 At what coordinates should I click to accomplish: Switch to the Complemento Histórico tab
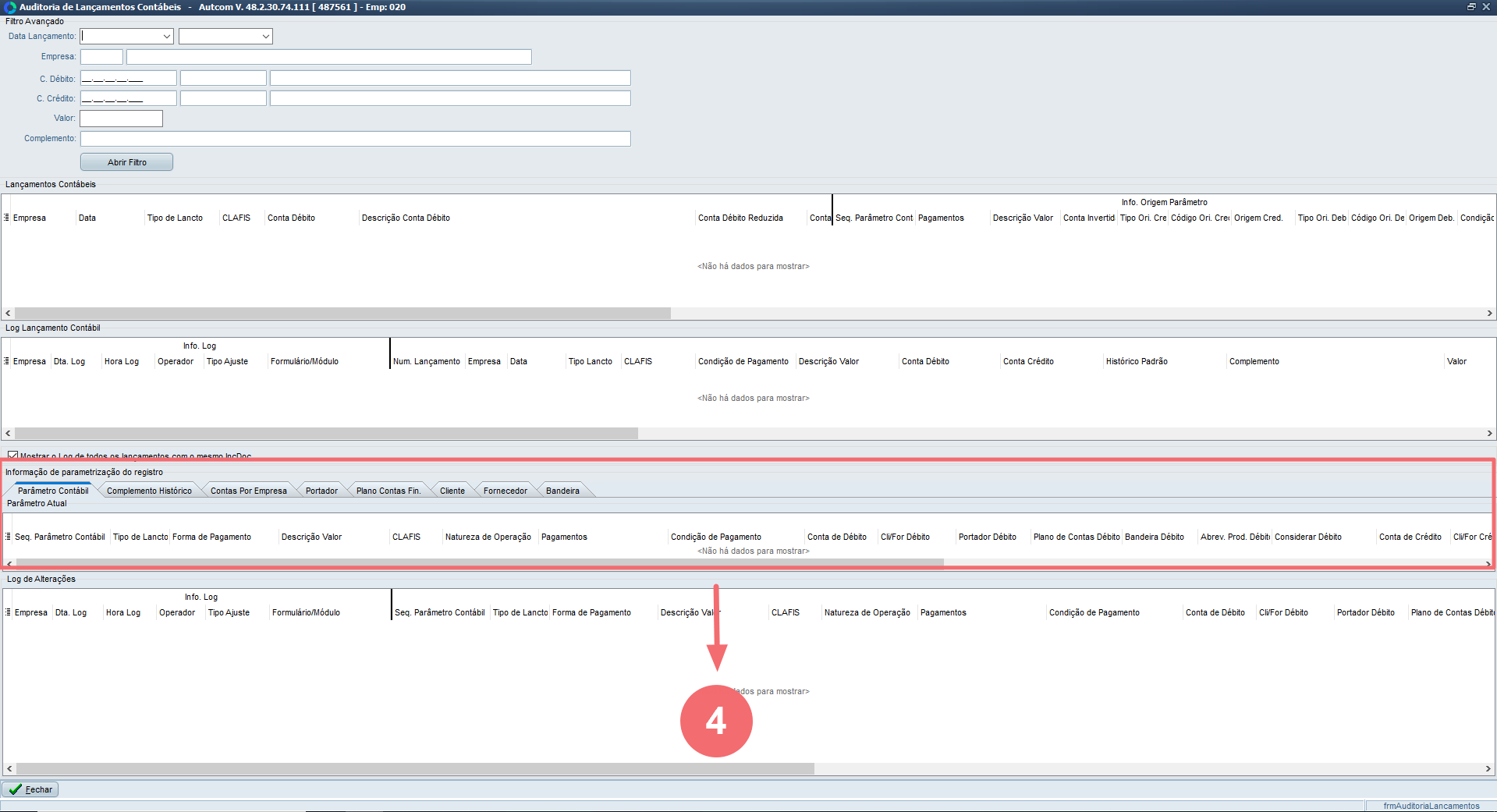pyautogui.click(x=149, y=491)
